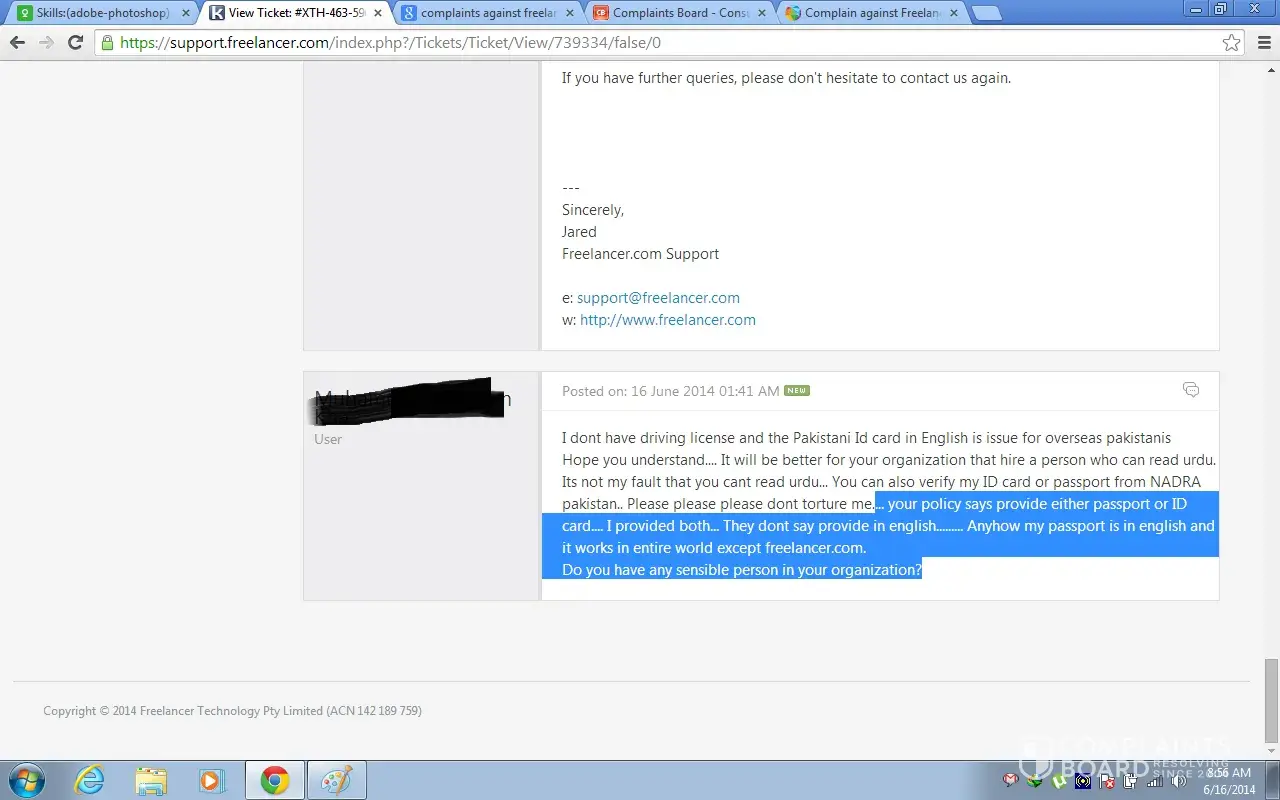Switch to the Skills:(adobe-photoshop) tab

click(103, 13)
